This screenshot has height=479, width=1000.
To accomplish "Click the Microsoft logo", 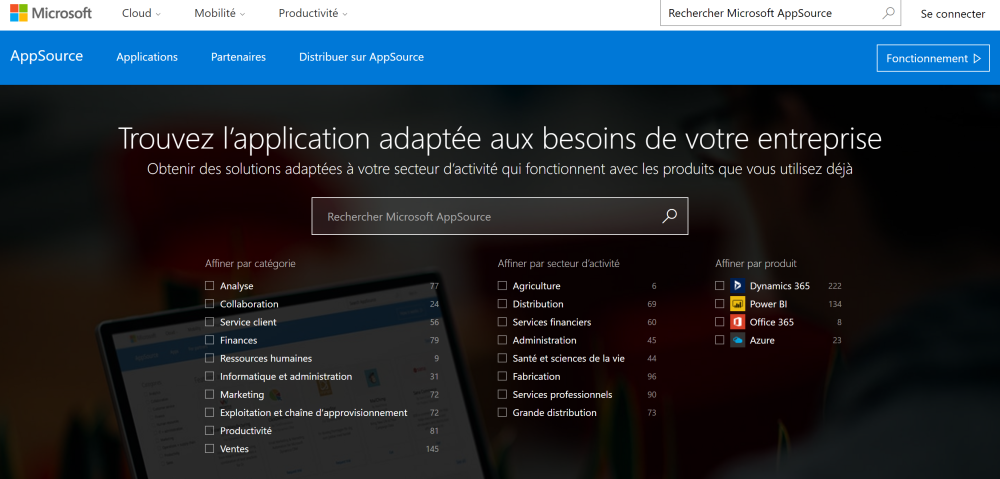I will pyautogui.click(x=51, y=13).
